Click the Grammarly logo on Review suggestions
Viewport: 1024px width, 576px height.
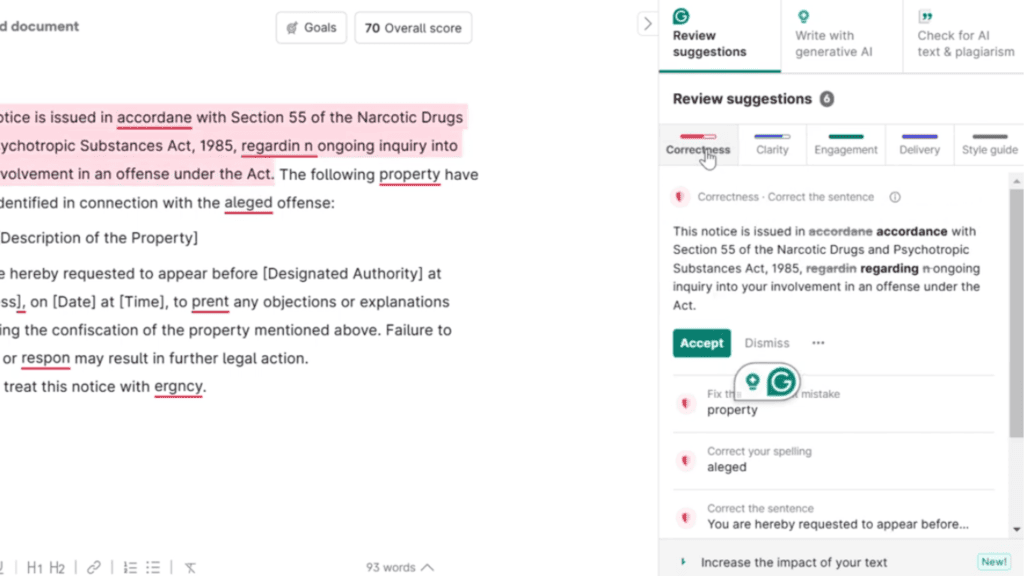681,17
